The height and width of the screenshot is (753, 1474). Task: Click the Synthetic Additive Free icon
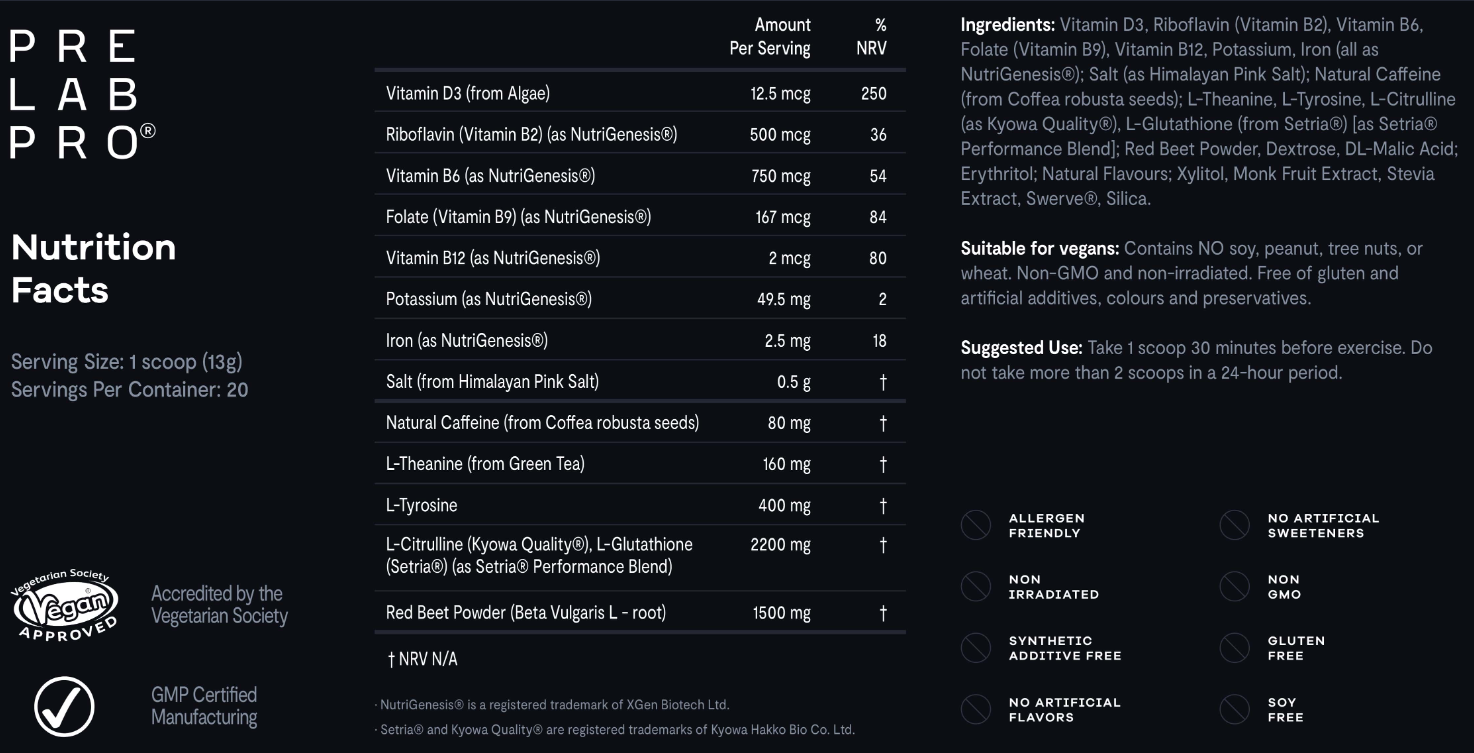[976, 648]
